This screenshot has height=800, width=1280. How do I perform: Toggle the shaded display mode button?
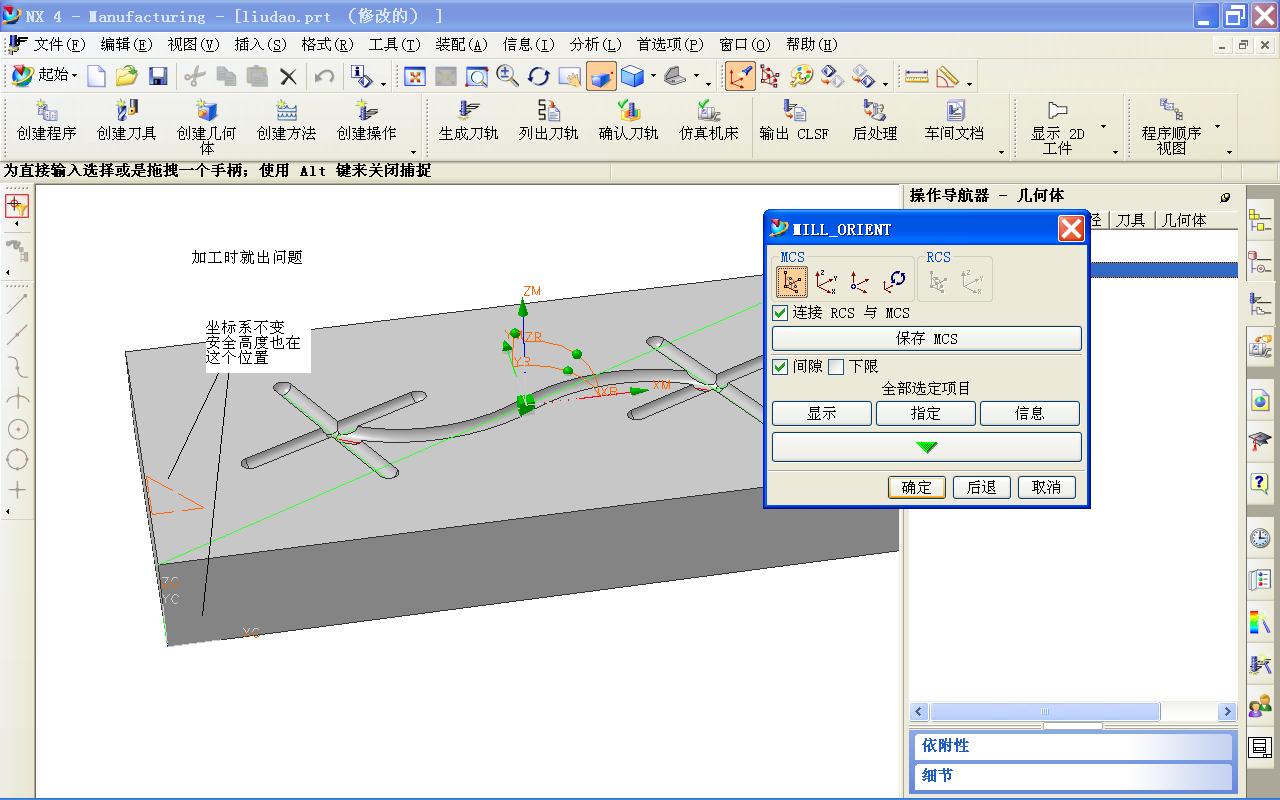(x=601, y=76)
